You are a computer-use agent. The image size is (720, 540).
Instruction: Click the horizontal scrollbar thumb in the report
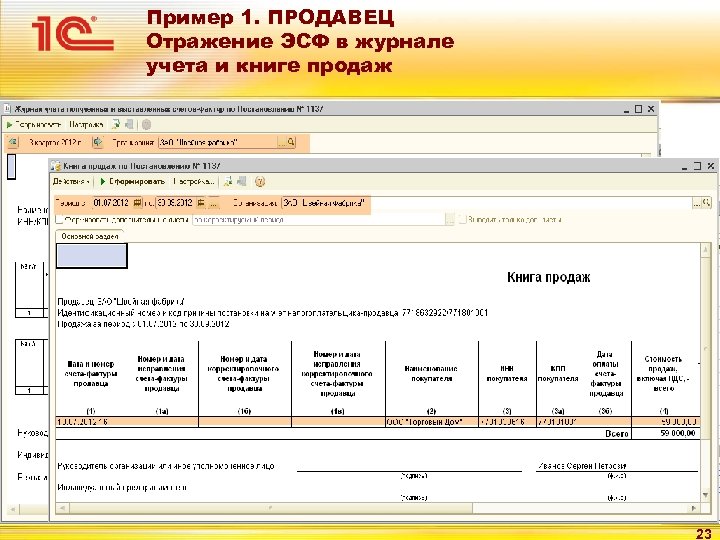coord(270,508)
